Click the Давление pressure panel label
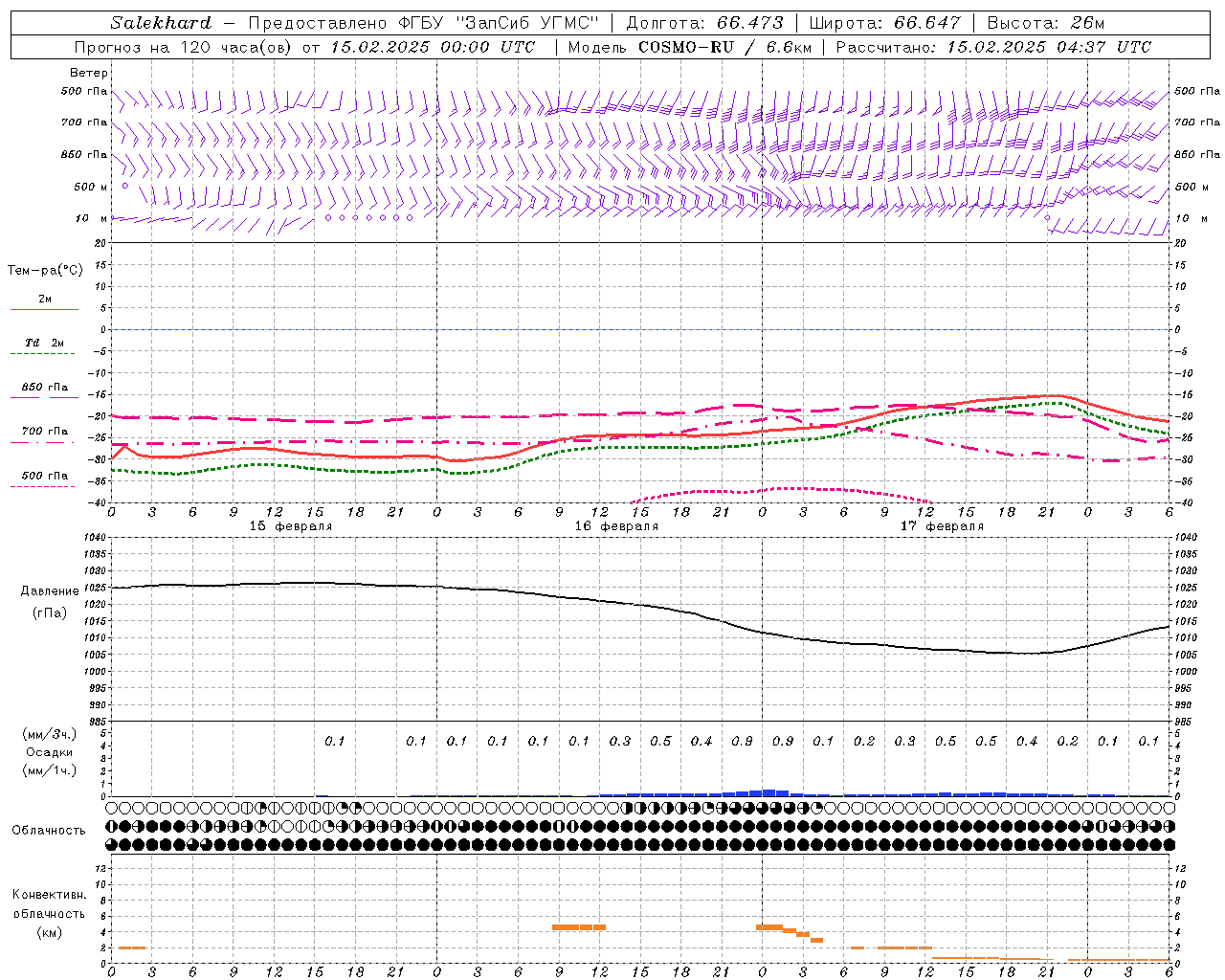1225x980 pixels. point(50,591)
